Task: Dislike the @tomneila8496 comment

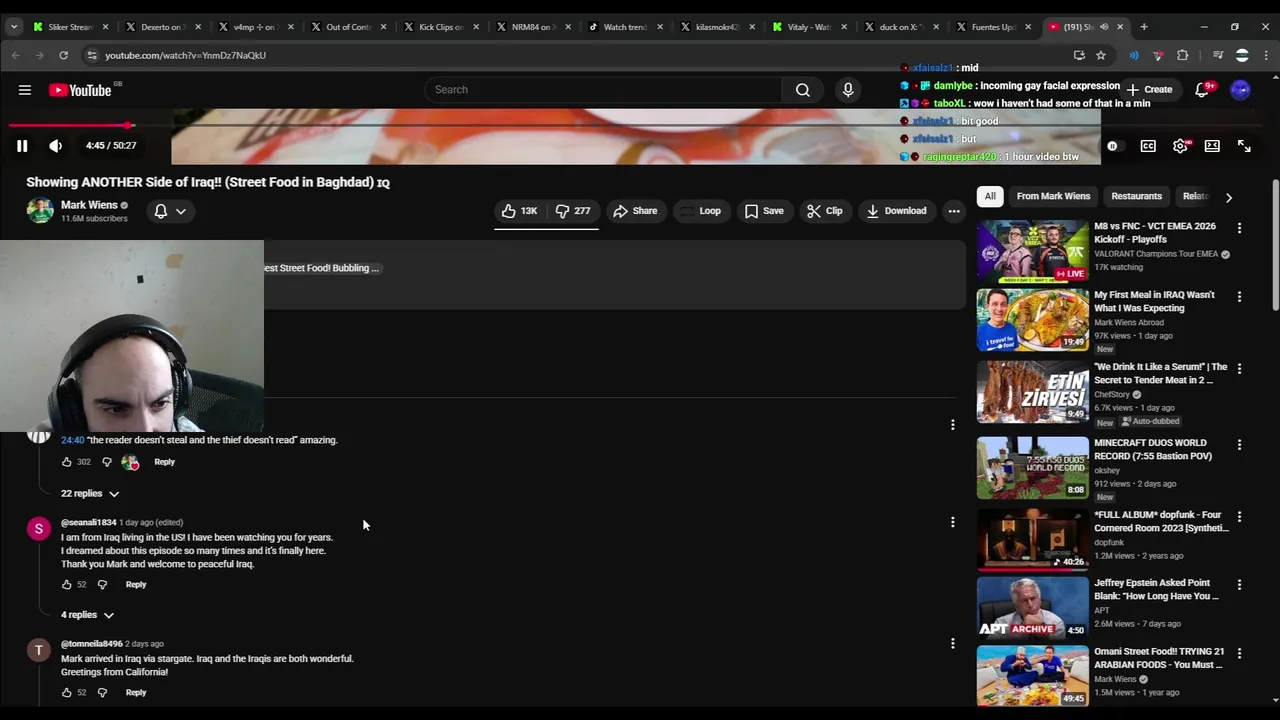Action: [x=102, y=692]
